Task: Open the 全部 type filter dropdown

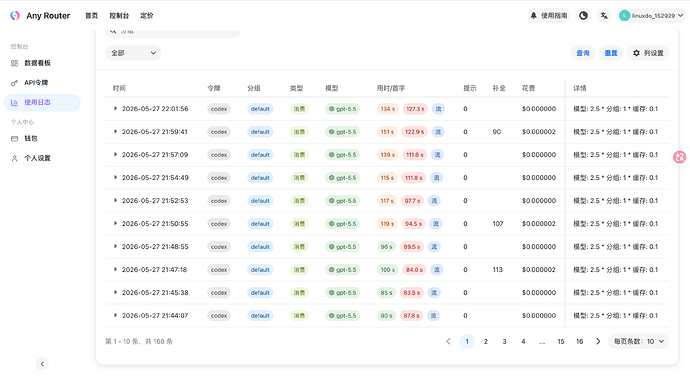Action: (133, 53)
